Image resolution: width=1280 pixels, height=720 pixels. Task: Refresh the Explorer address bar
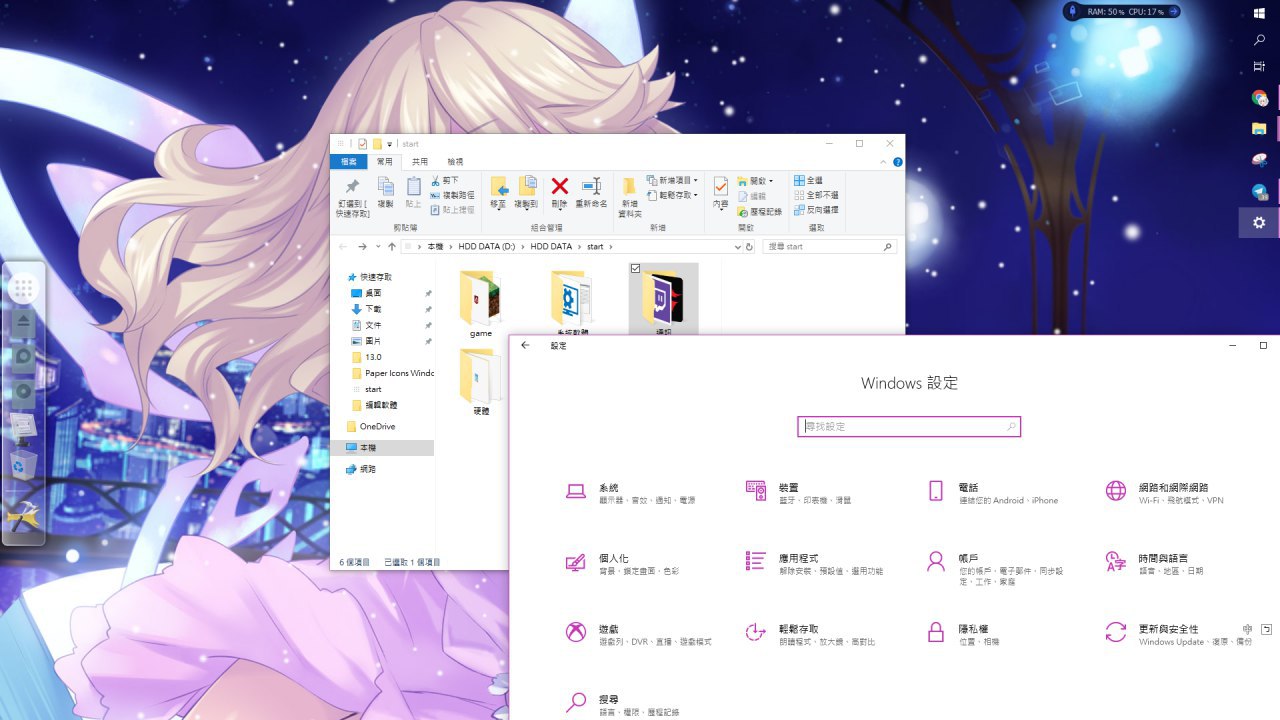pyautogui.click(x=751, y=246)
